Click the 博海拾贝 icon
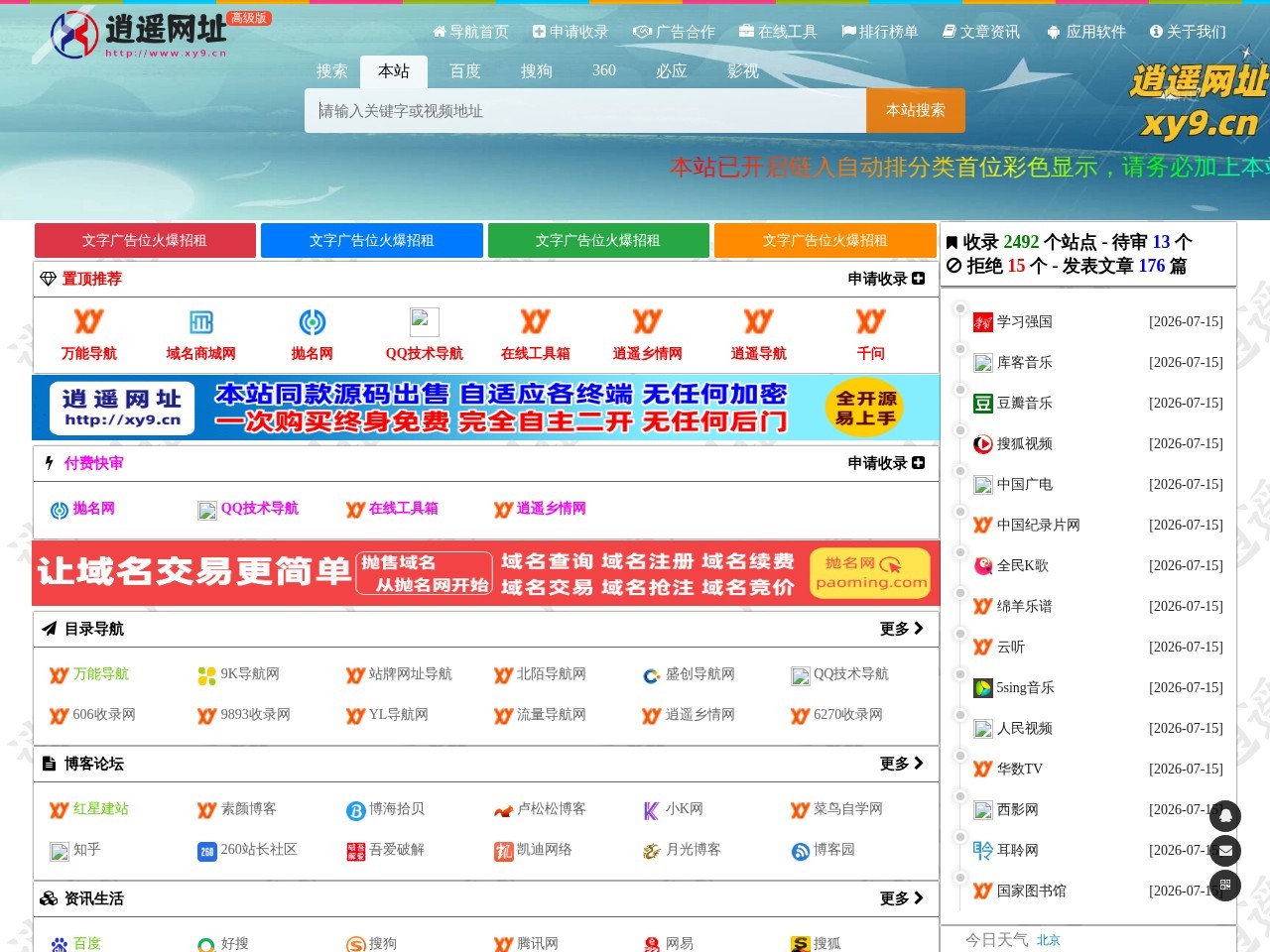The width and height of the screenshot is (1270, 952). coord(355,810)
